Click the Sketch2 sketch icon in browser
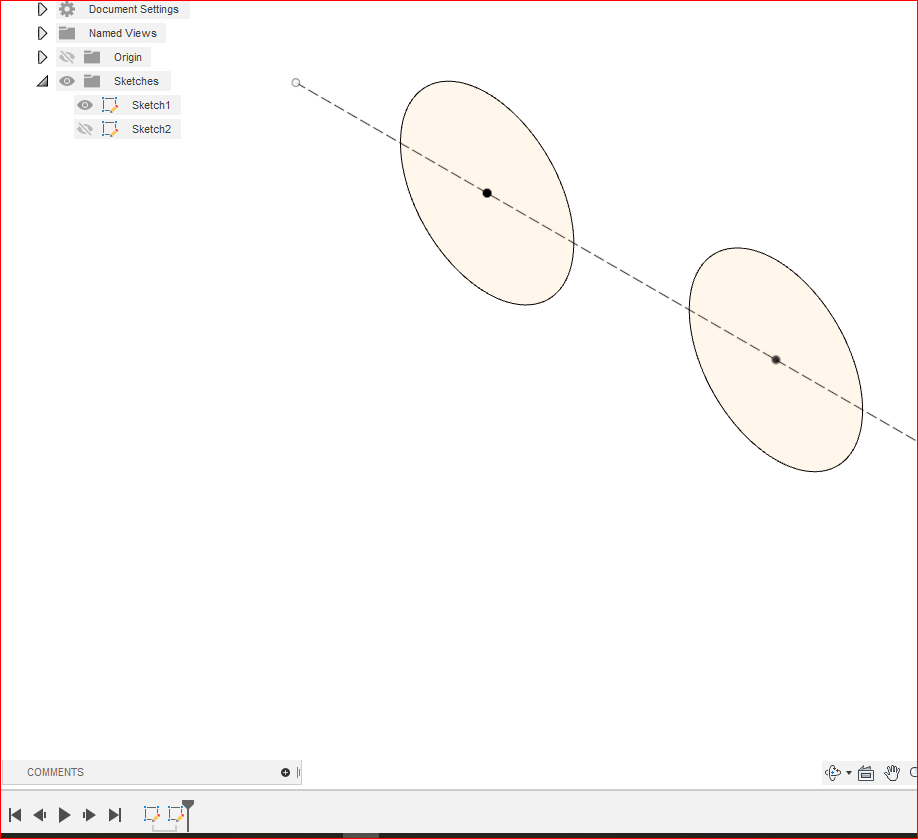918x839 pixels. pyautogui.click(x=110, y=129)
